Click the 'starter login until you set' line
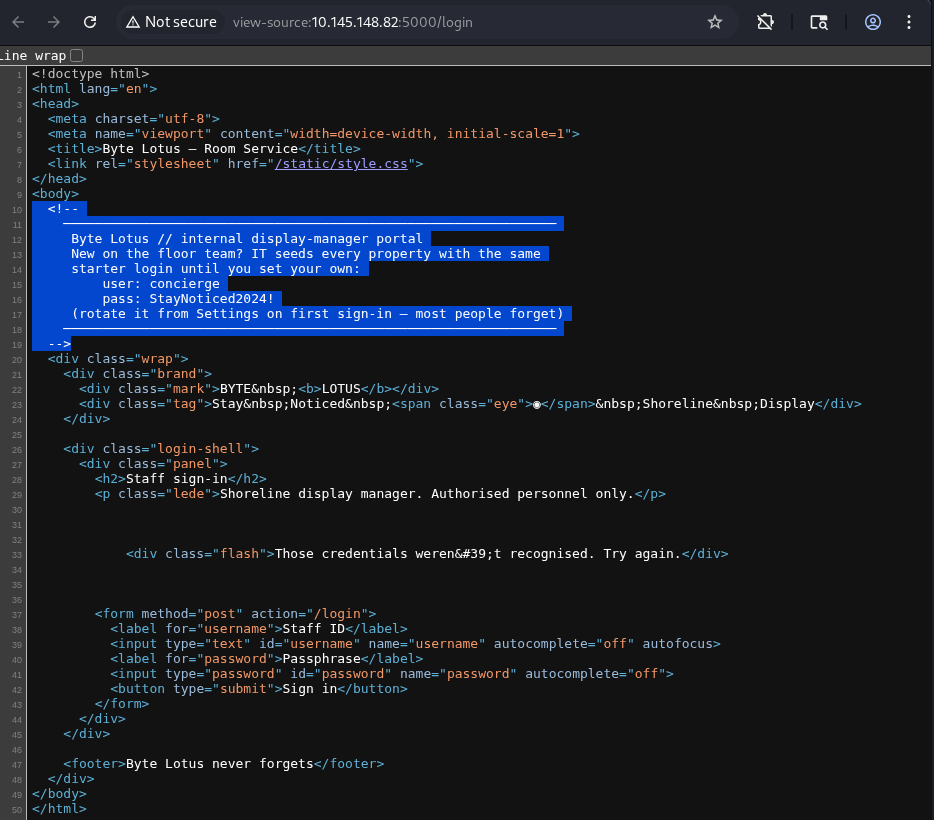The image size is (934, 820). click(216, 269)
